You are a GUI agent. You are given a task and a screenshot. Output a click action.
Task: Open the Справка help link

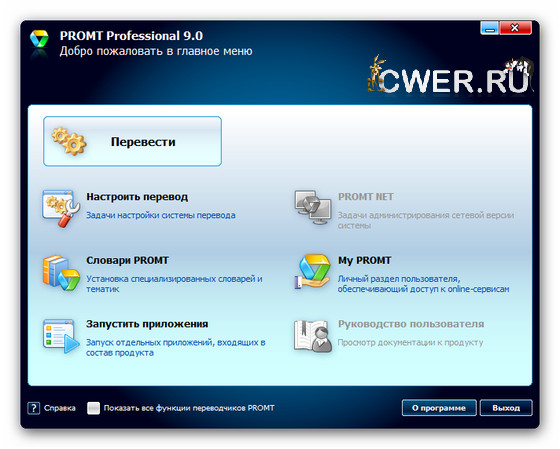point(60,408)
